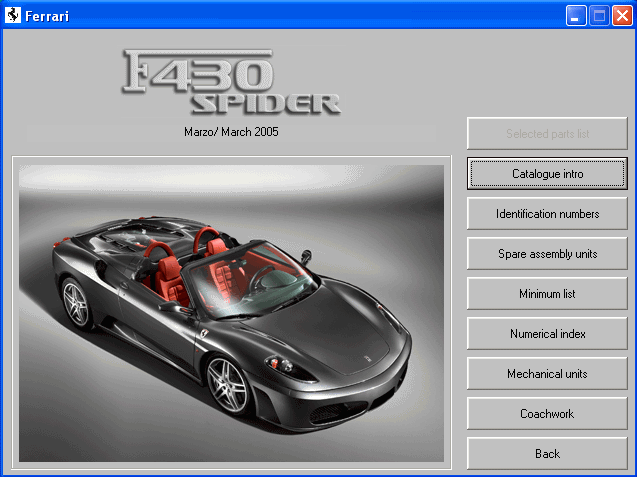637x477 pixels.
Task: Click the disabled maximize button
Action: 599,16
